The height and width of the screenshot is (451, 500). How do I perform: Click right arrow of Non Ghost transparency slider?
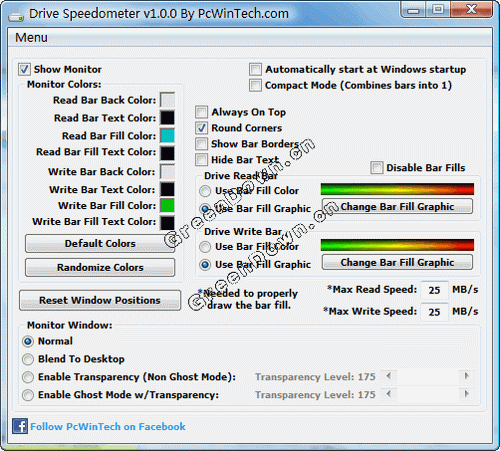466,376
